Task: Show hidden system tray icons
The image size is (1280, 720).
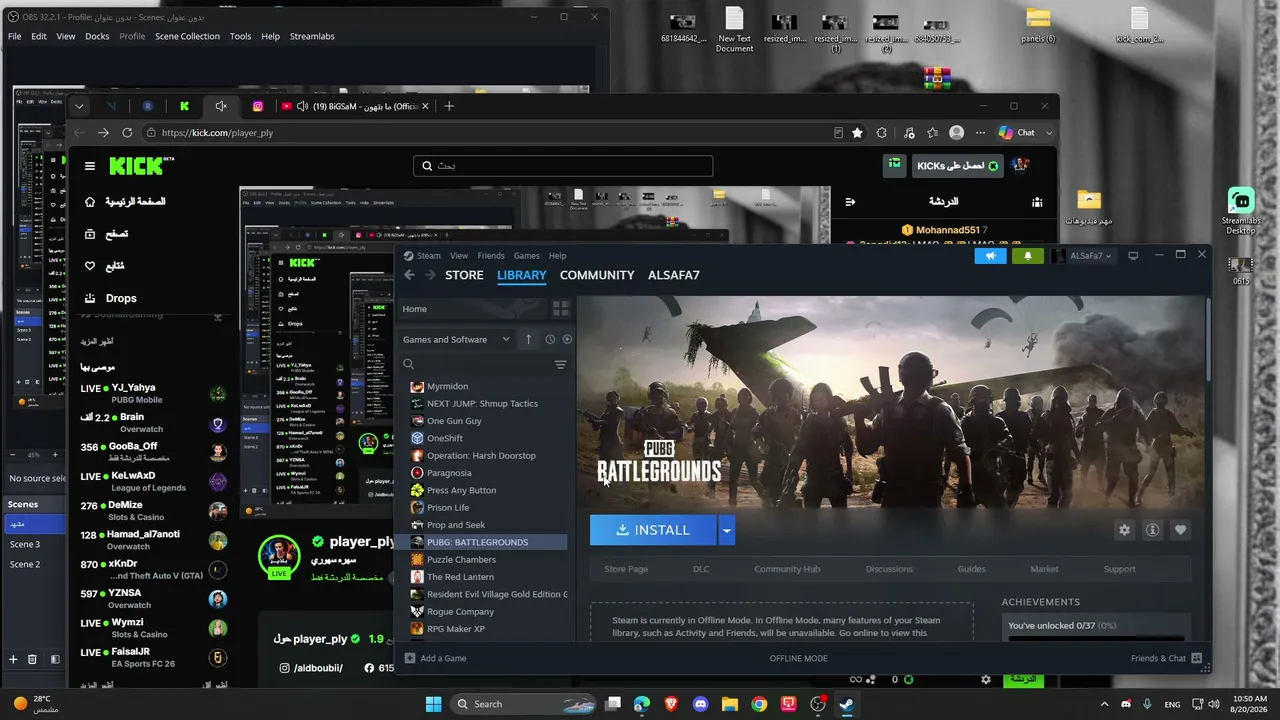Action: [1104, 704]
